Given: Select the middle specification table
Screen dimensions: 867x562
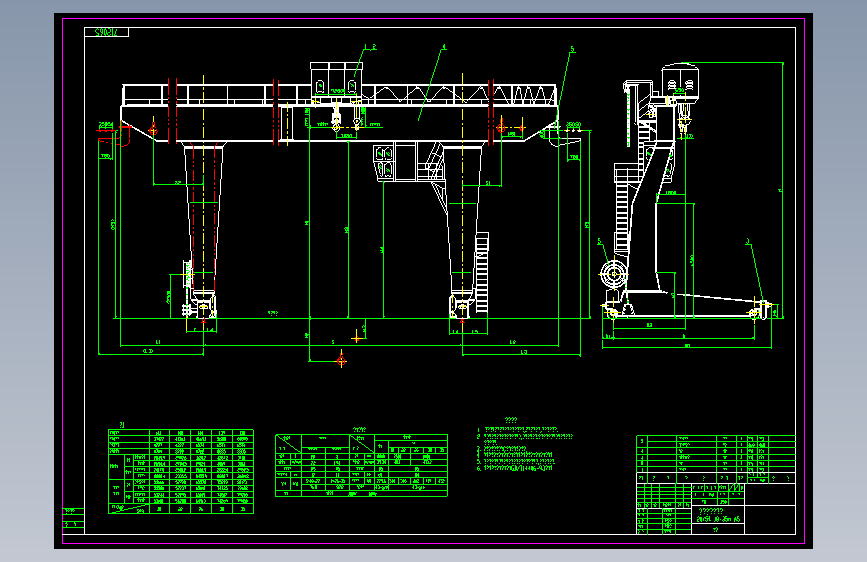Looking at the screenshot, I should click(x=362, y=465).
